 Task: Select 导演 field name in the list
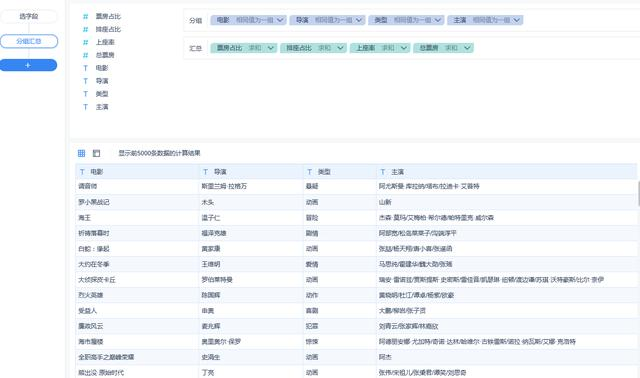[102, 81]
